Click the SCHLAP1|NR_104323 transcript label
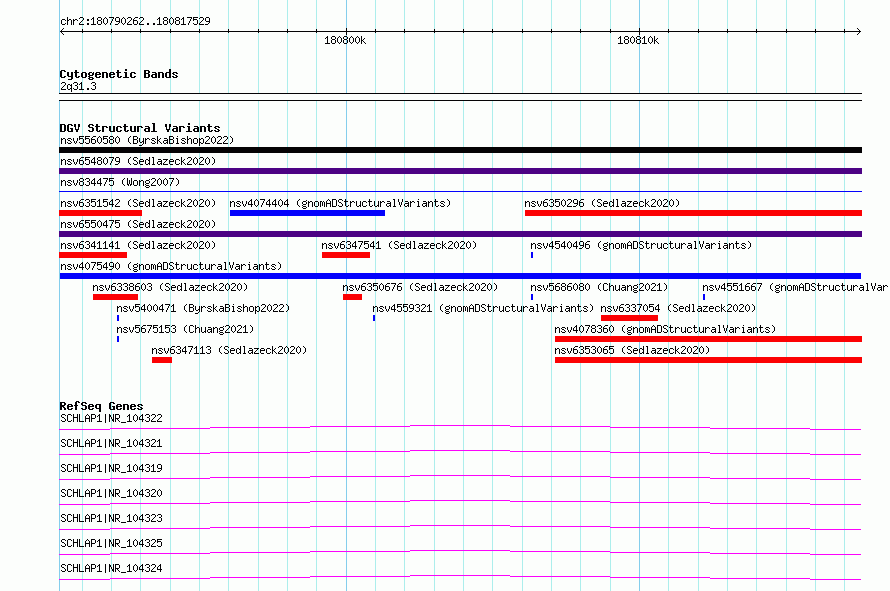Image resolution: width=890 pixels, height=591 pixels. 111,518
